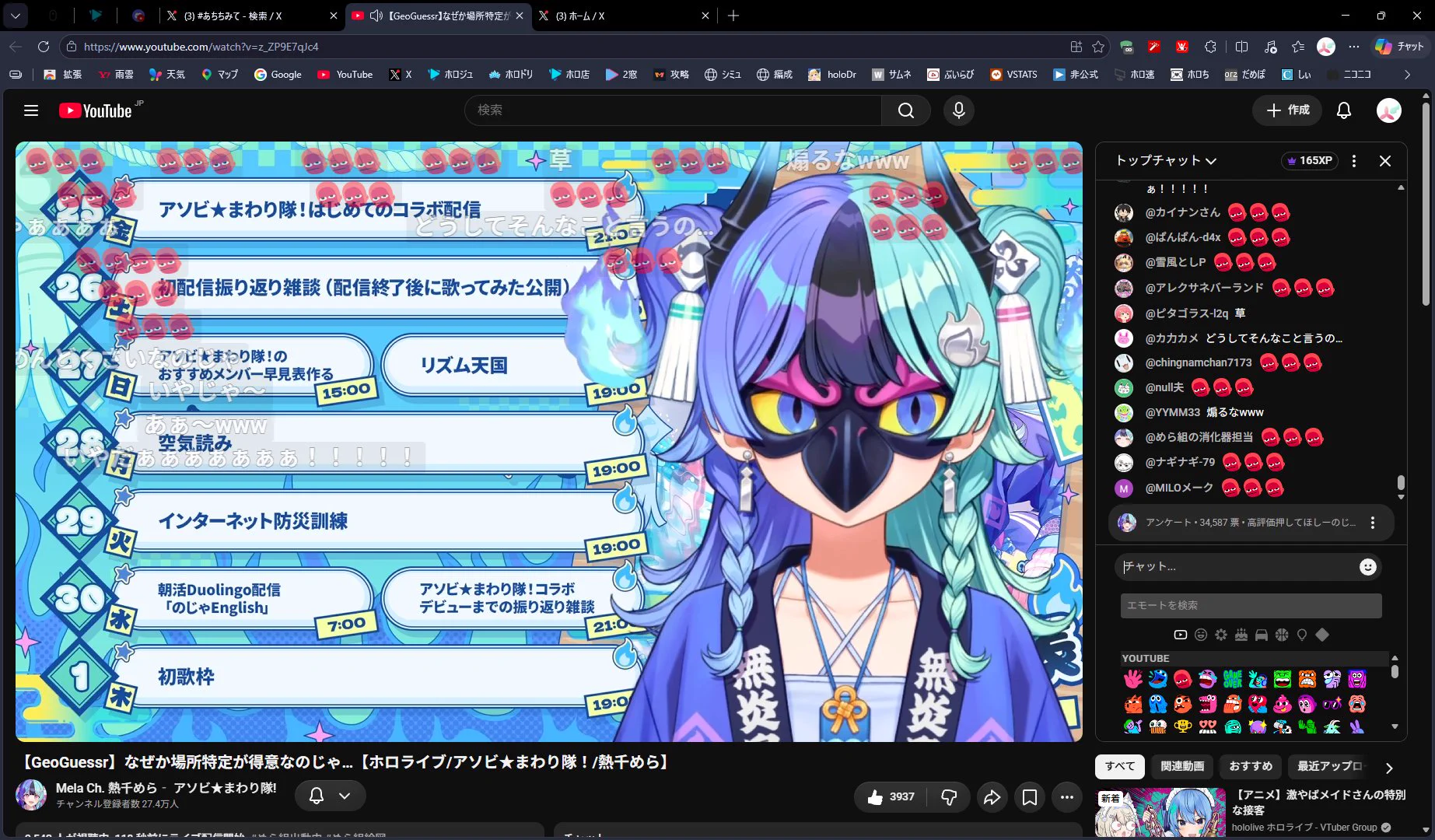Select the すべて filter chip
This screenshot has width=1435, height=840.
[x=1120, y=766]
